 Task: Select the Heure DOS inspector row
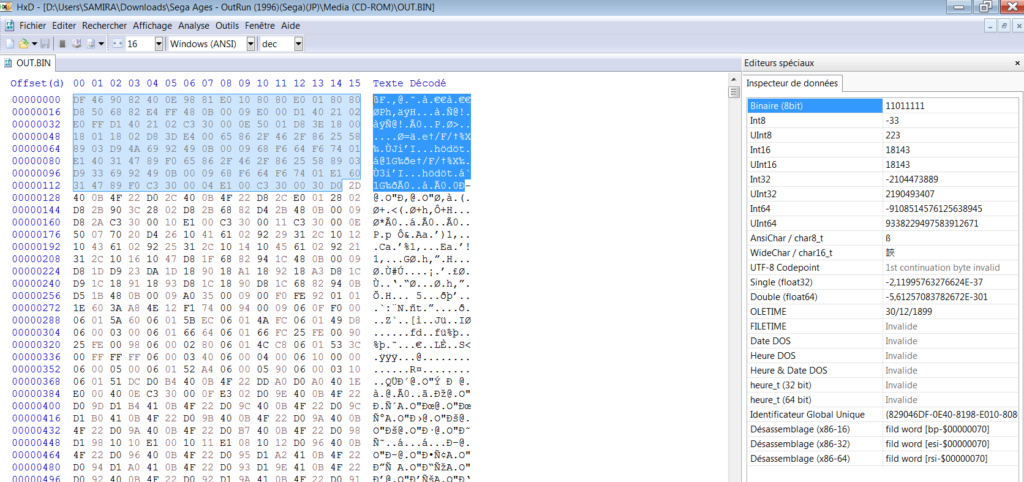[884, 356]
